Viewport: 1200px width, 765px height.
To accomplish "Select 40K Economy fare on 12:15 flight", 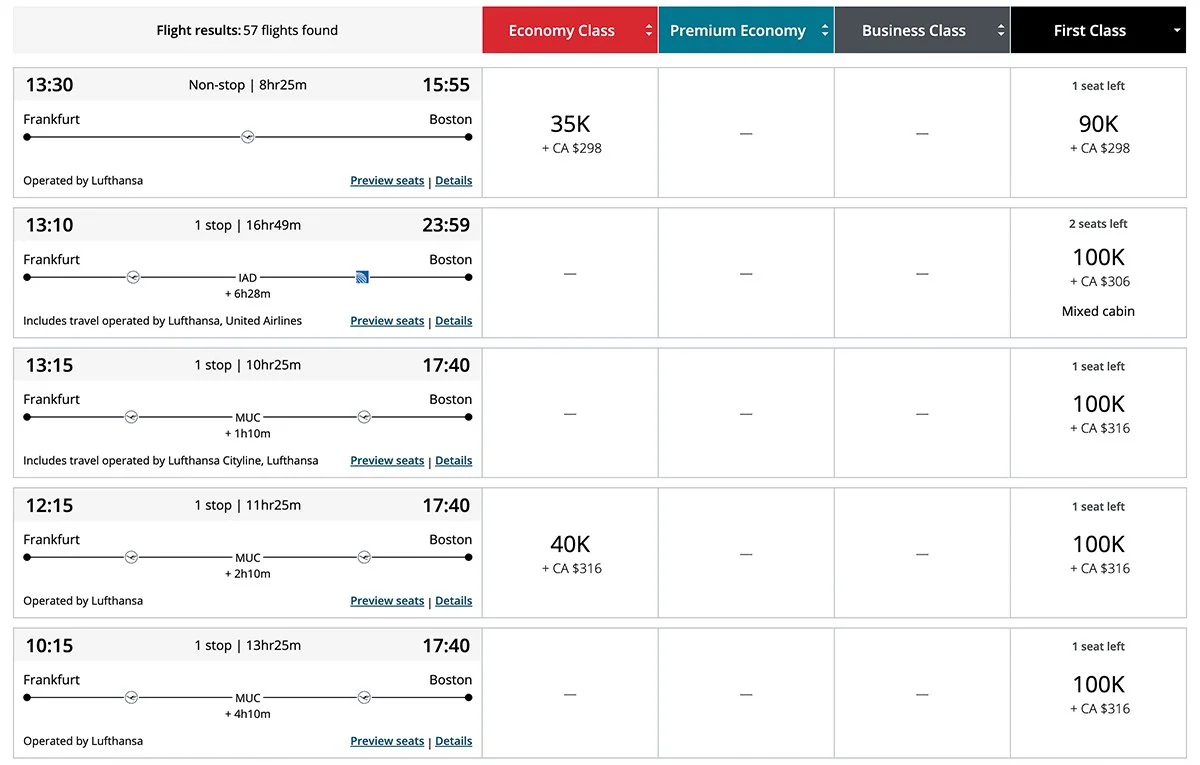I will click(x=570, y=553).
